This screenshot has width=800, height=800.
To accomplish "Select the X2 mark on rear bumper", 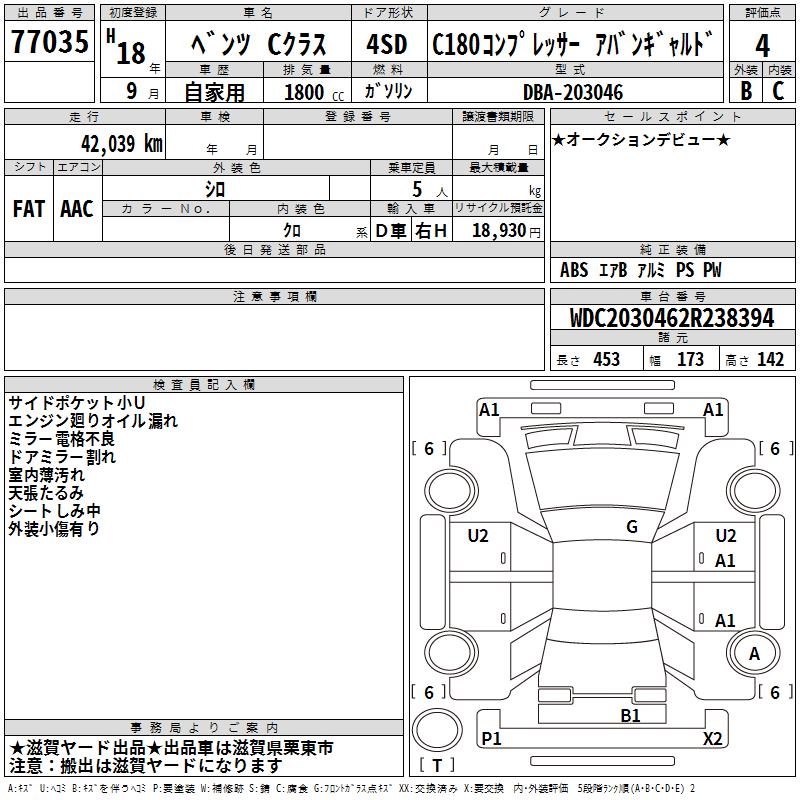I will point(712,738).
